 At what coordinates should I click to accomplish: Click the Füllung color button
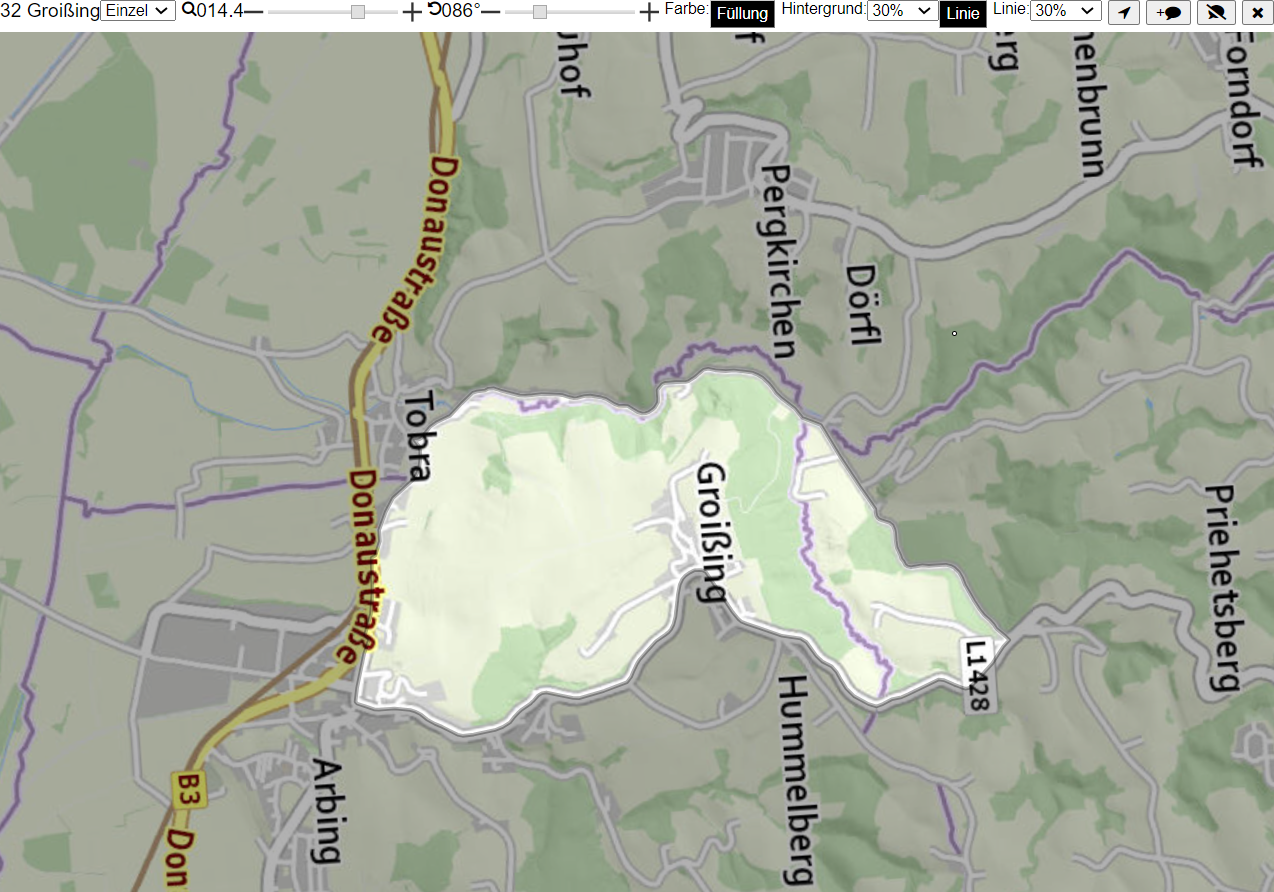[x=742, y=14]
